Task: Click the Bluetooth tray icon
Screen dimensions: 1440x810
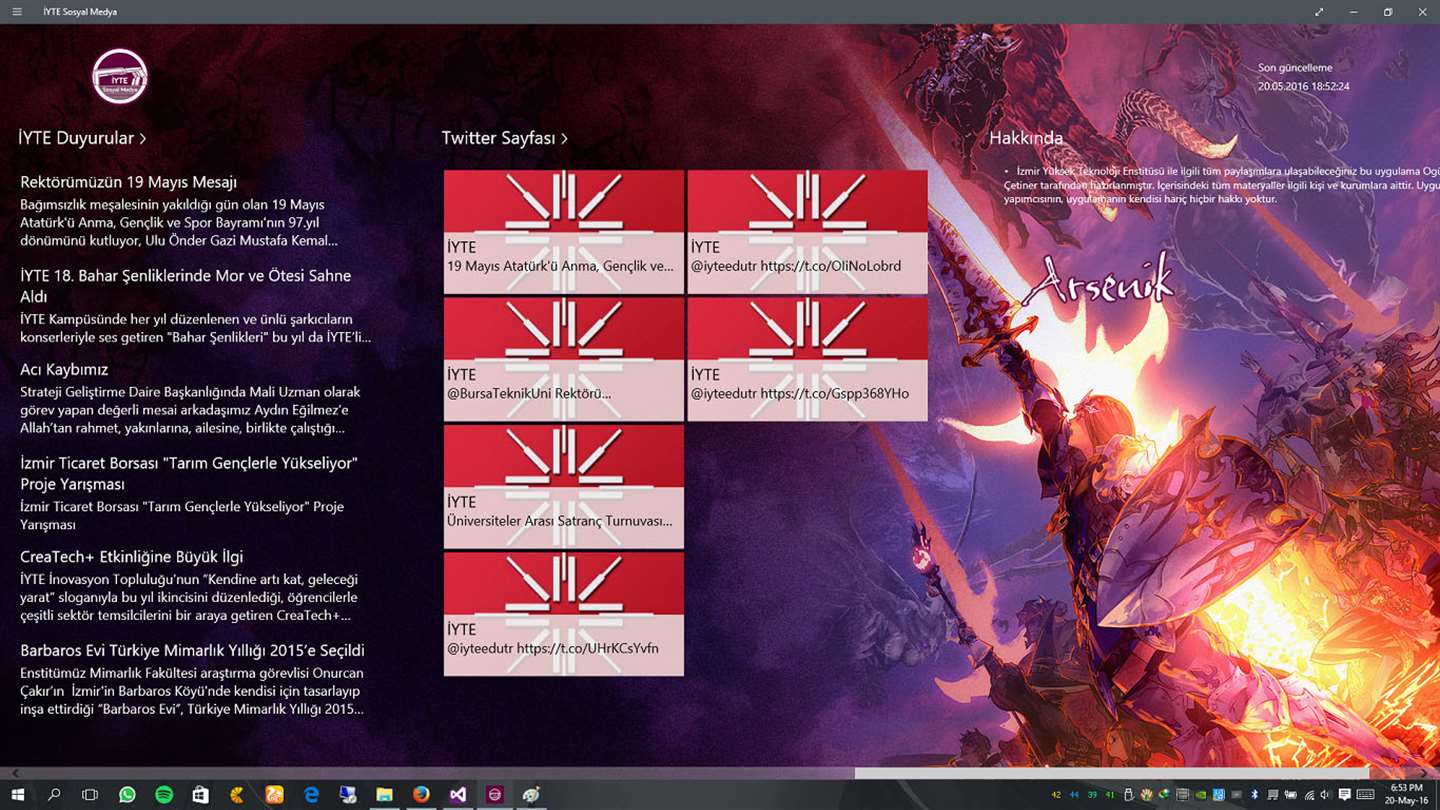Action: [1254, 794]
